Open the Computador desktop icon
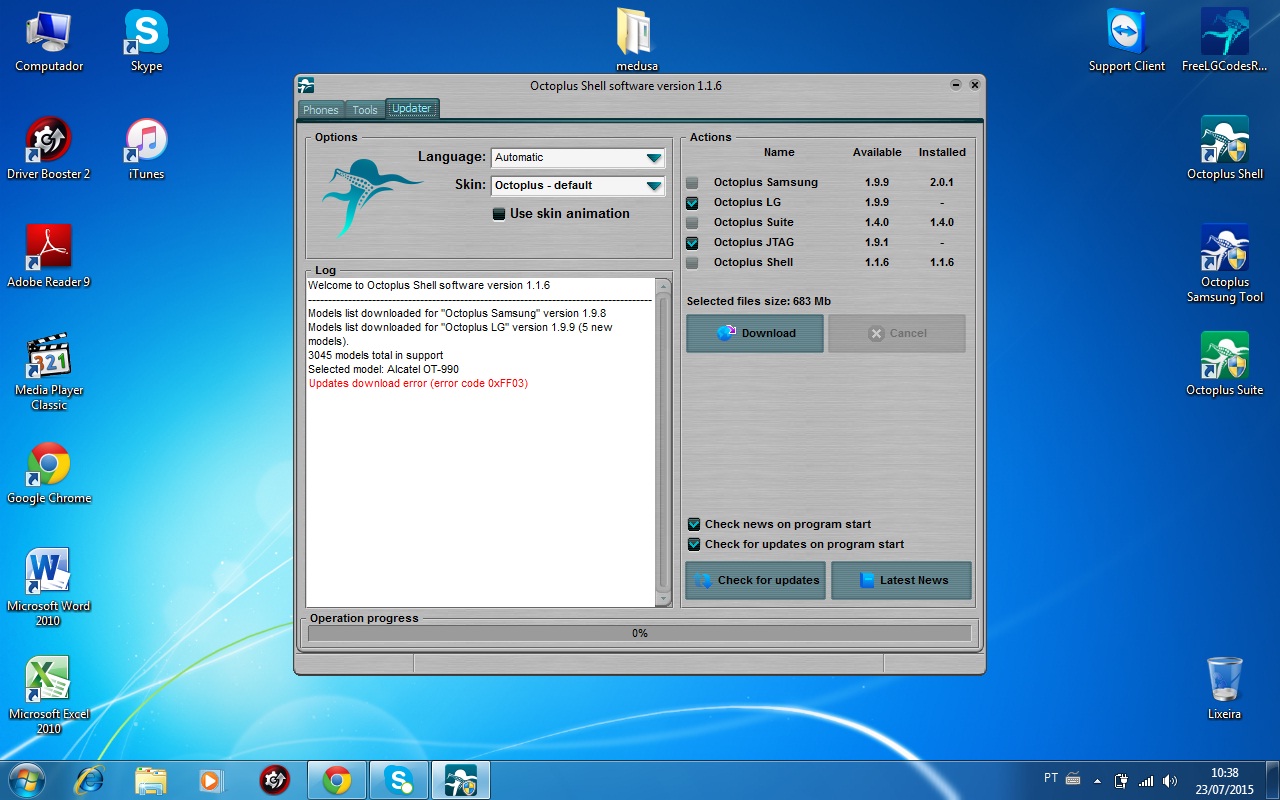 [49, 41]
